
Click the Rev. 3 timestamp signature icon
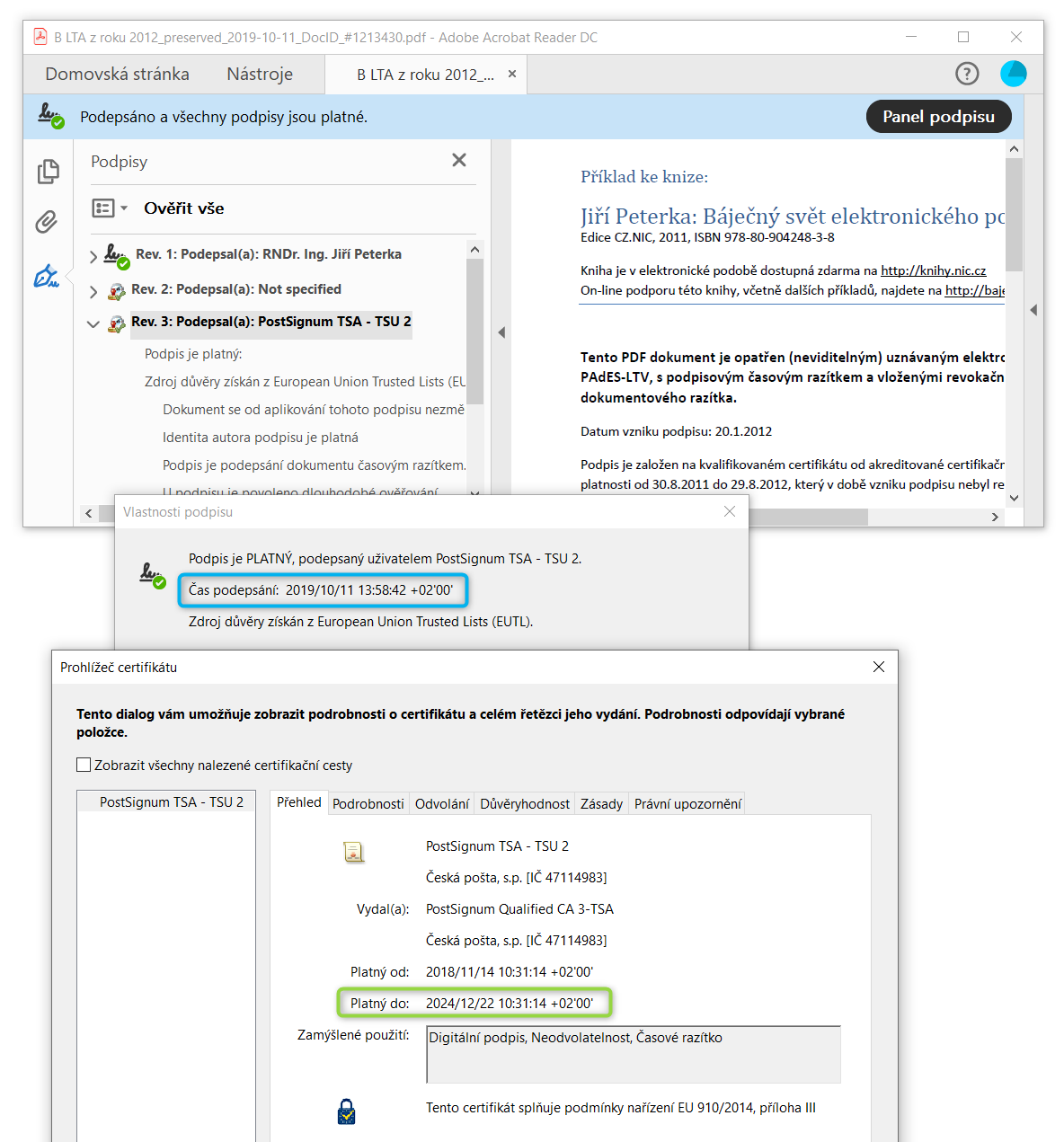[x=117, y=323]
